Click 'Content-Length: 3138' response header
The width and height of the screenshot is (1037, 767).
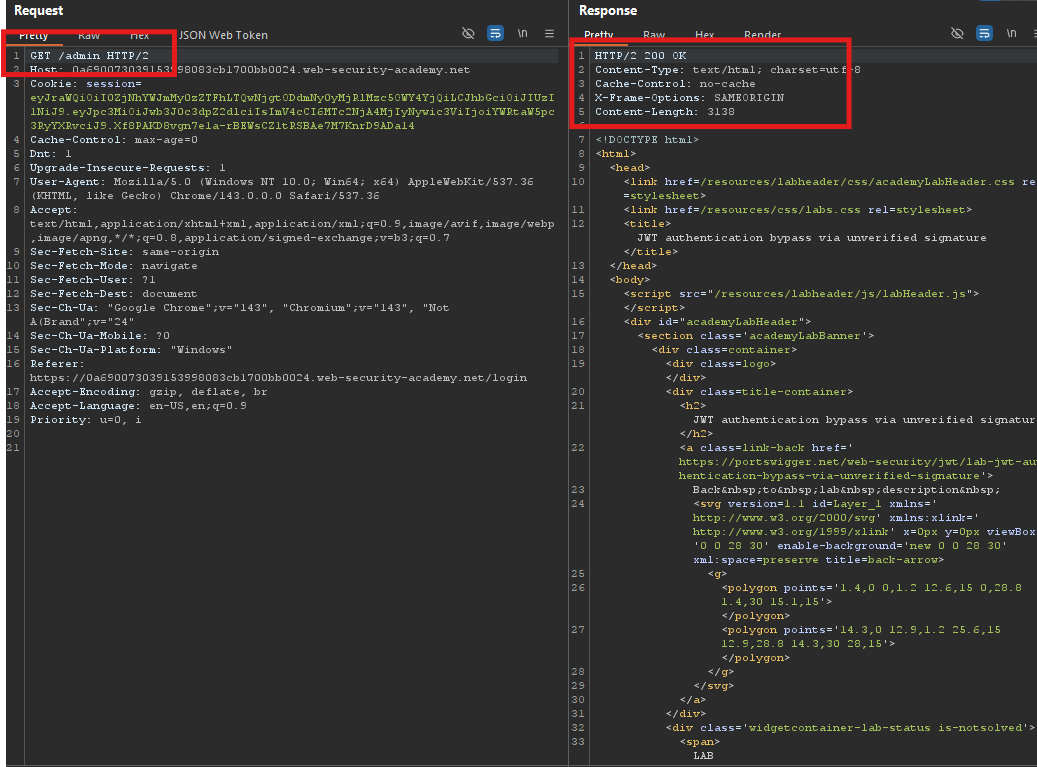(x=665, y=112)
